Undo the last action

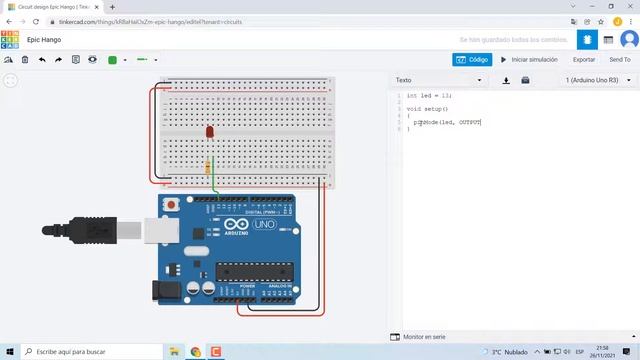[42, 60]
